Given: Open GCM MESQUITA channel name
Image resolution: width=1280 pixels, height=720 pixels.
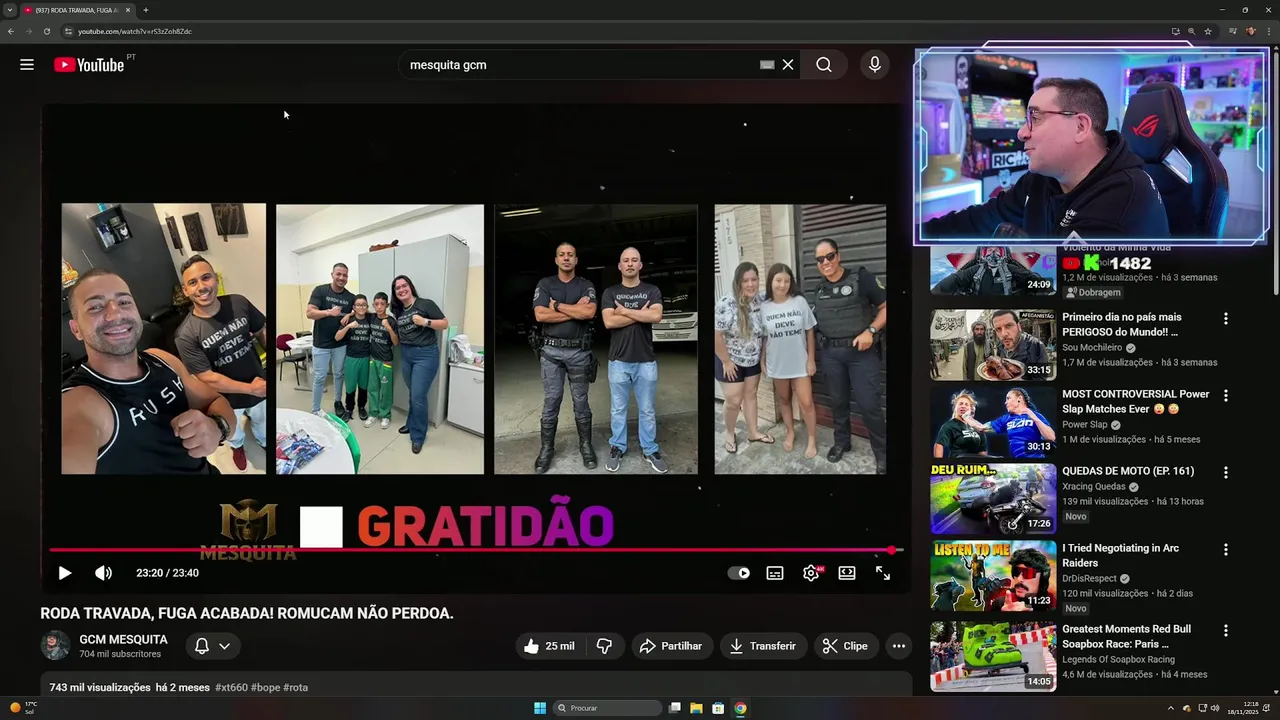Looking at the screenshot, I should [124, 640].
